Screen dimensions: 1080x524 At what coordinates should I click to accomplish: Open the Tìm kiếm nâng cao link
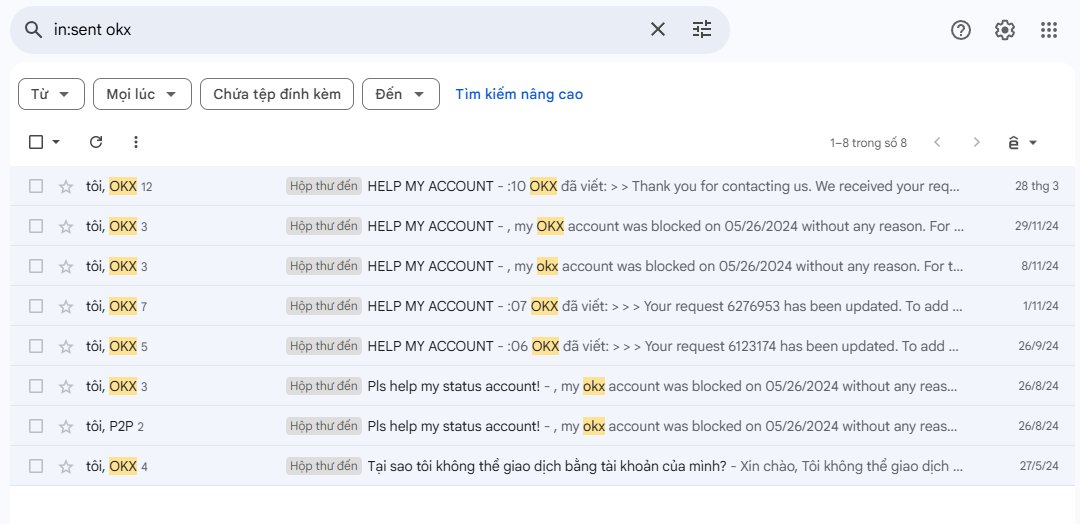[x=519, y=94]
